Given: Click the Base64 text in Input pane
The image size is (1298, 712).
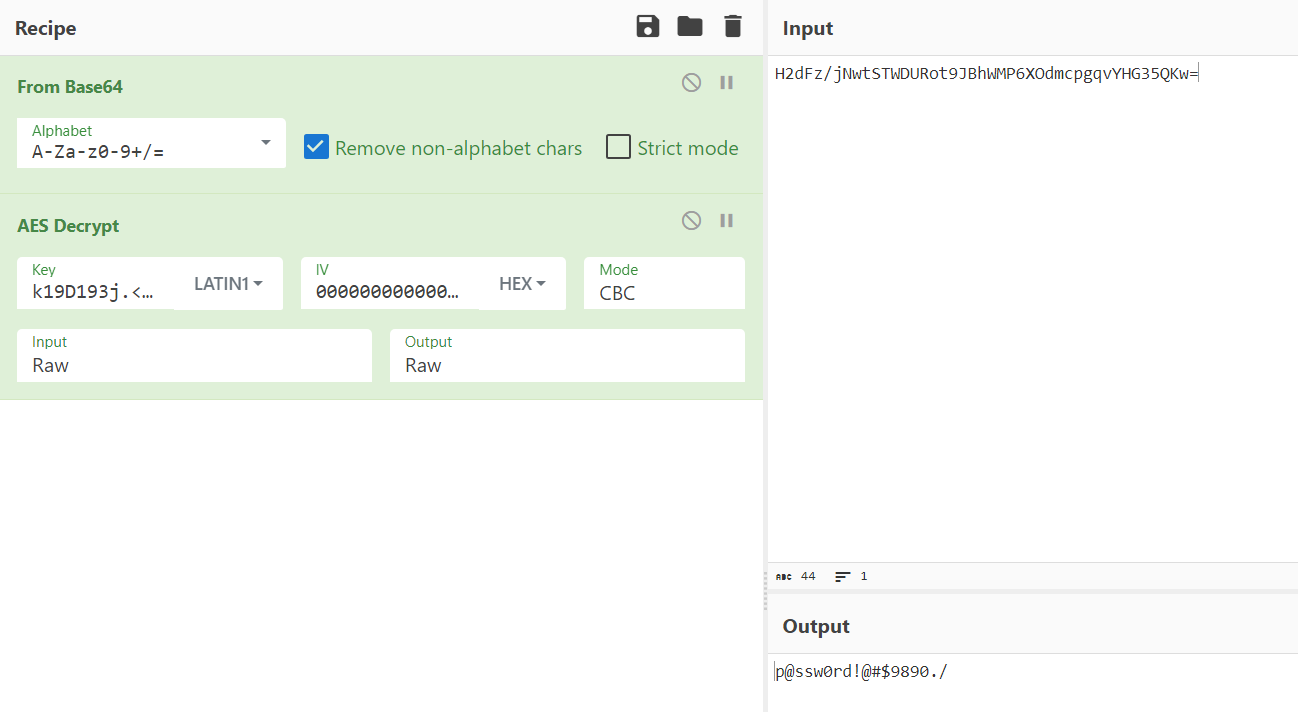Looking at the screenshot, I should click(985, 74).
